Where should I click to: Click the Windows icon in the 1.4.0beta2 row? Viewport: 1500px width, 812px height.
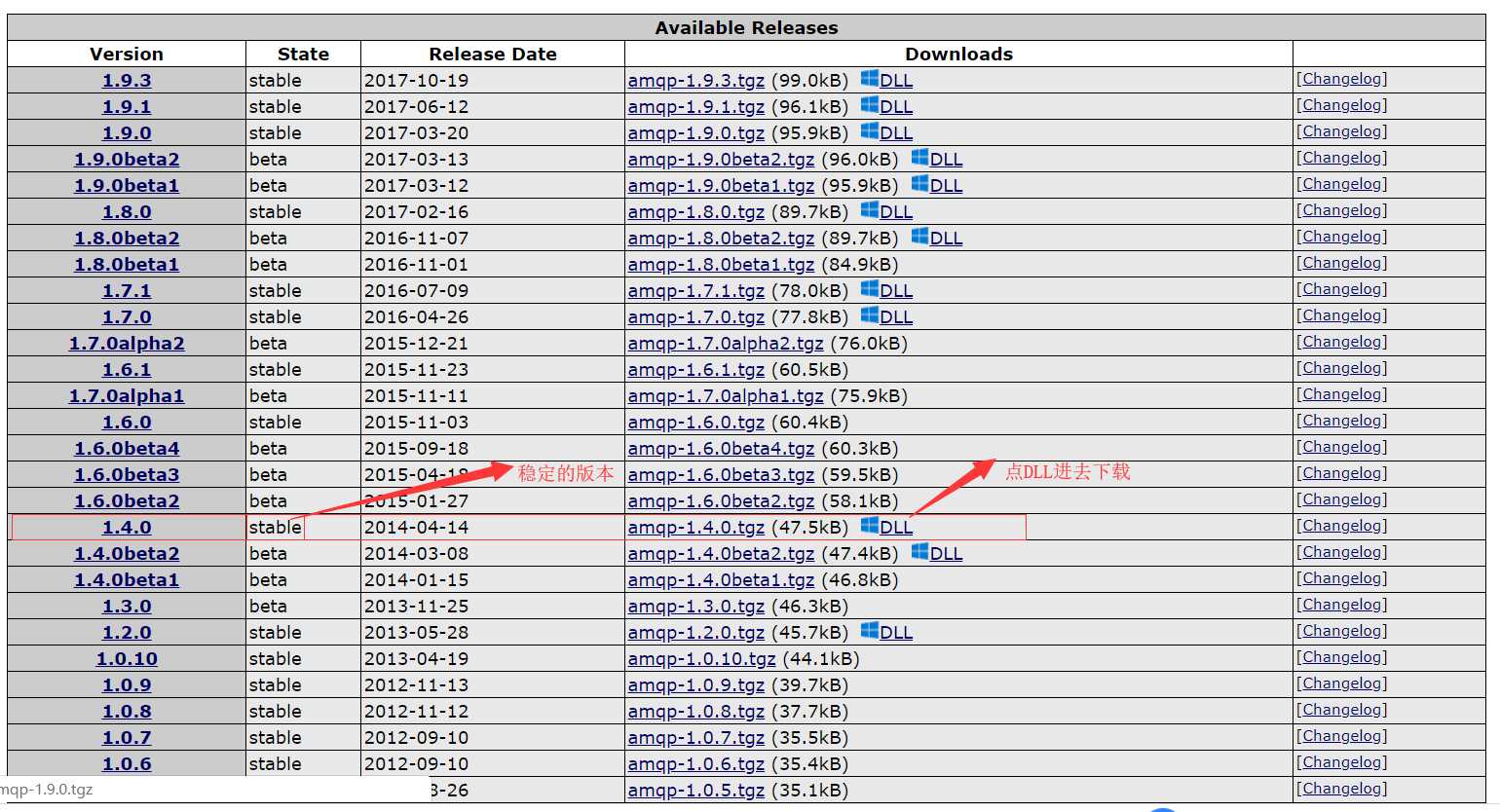[919, 552]
